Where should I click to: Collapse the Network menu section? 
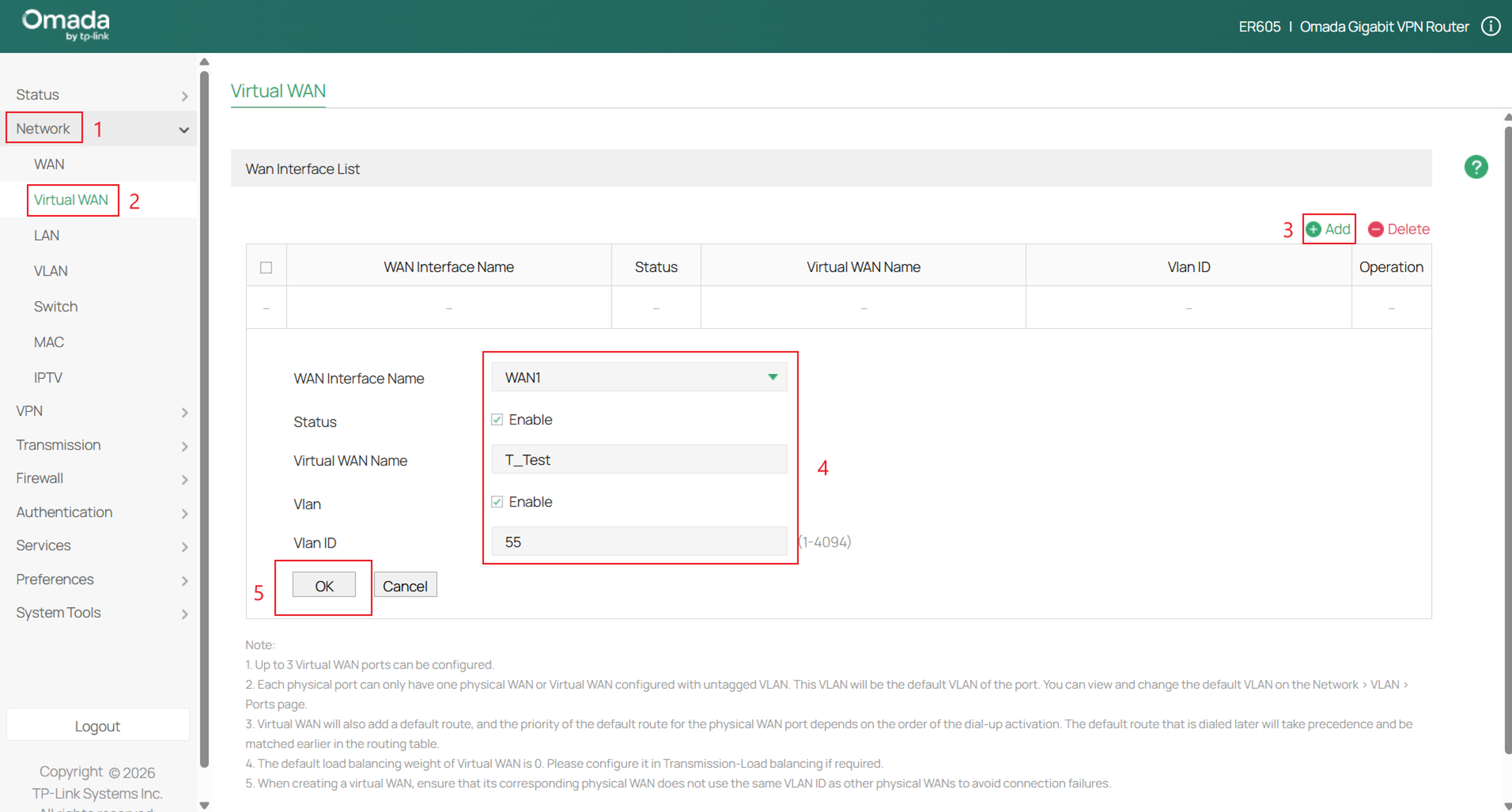pyautogui.click(x=100, y=129)
